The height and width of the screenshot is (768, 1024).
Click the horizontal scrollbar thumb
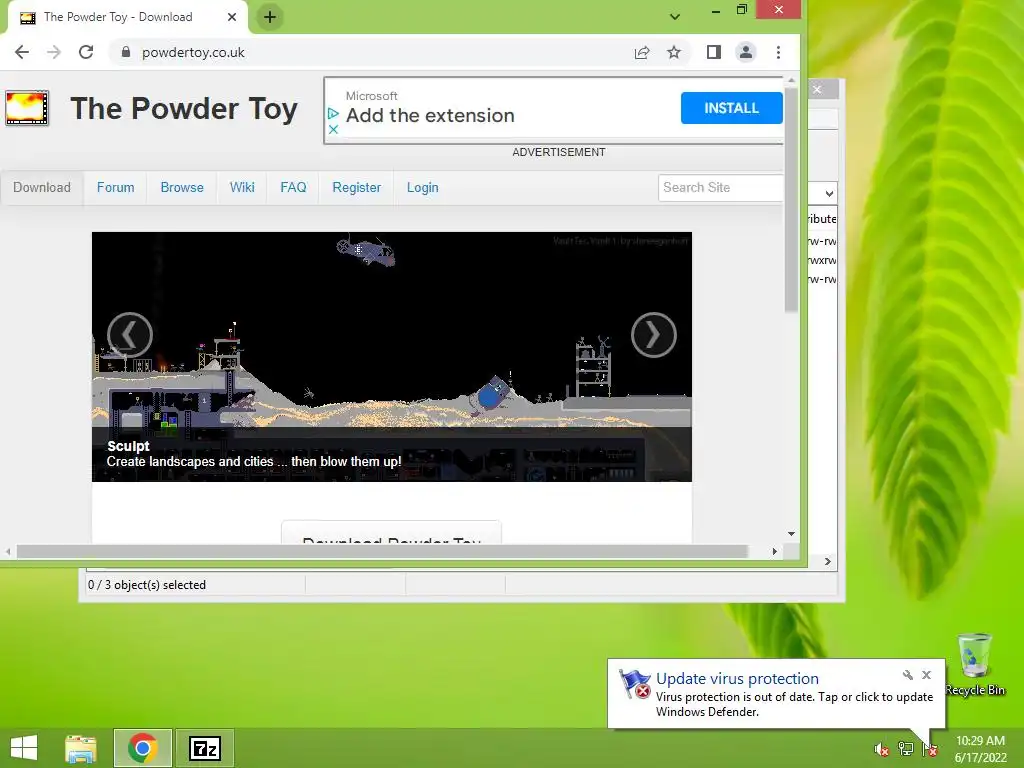pyautogui.click(x=382, y=551)
